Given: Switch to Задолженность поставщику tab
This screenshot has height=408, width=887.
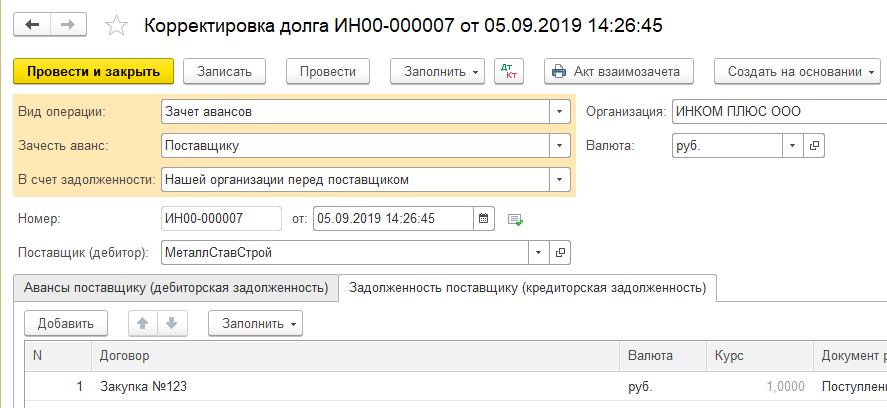Looking at the screenshot, I should click(x=526, y=288).
